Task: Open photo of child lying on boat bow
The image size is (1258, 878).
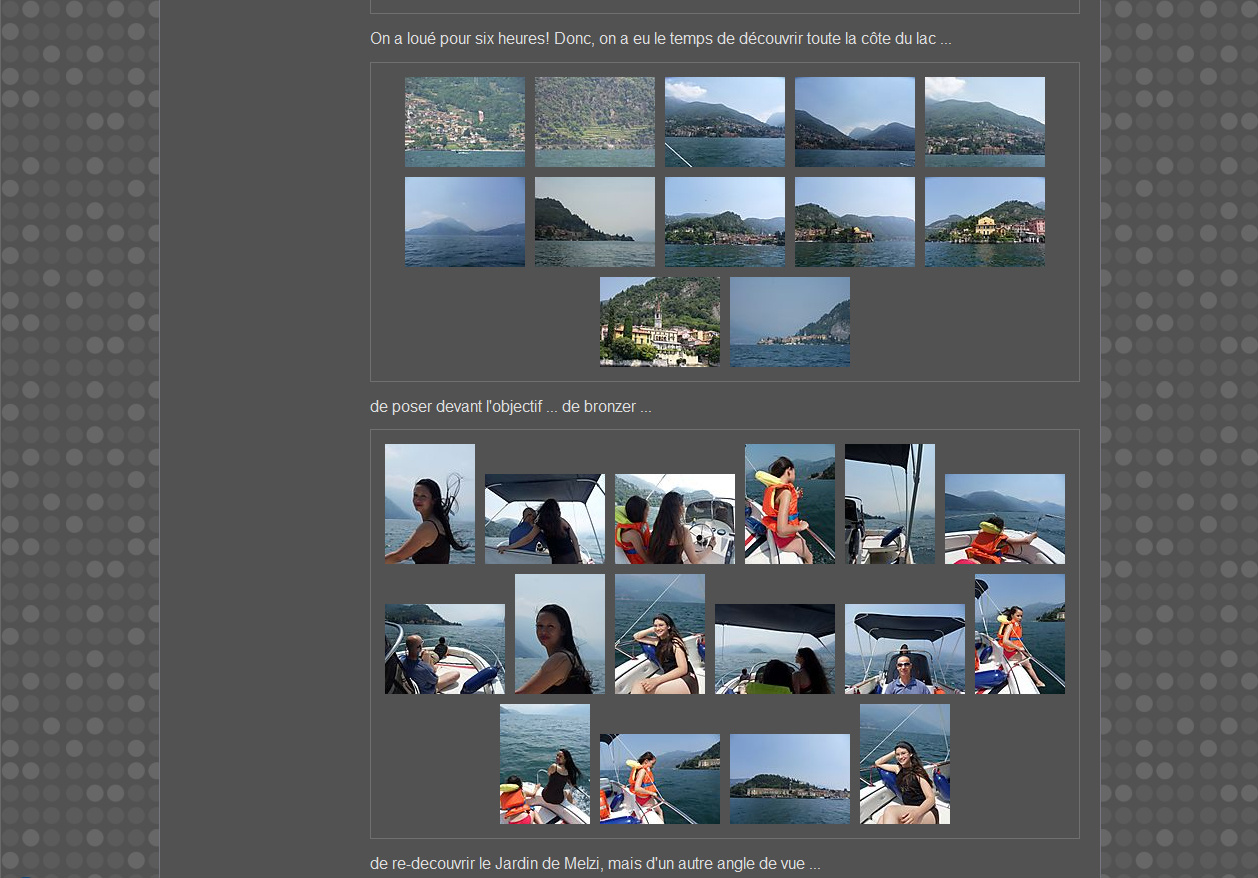Action: tap(1004, 519)
